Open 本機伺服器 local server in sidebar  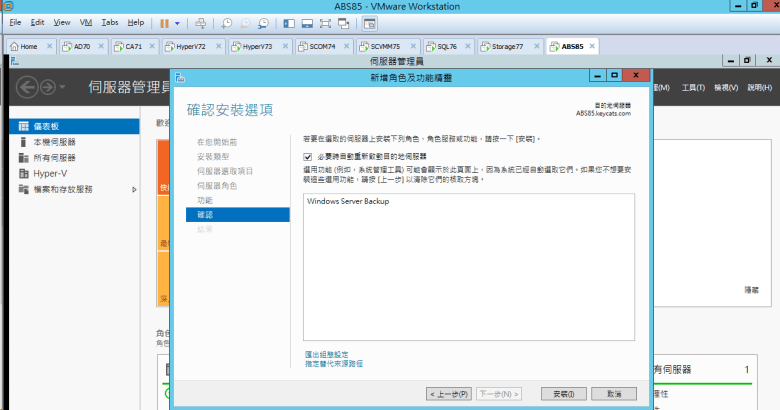[54, 142]
